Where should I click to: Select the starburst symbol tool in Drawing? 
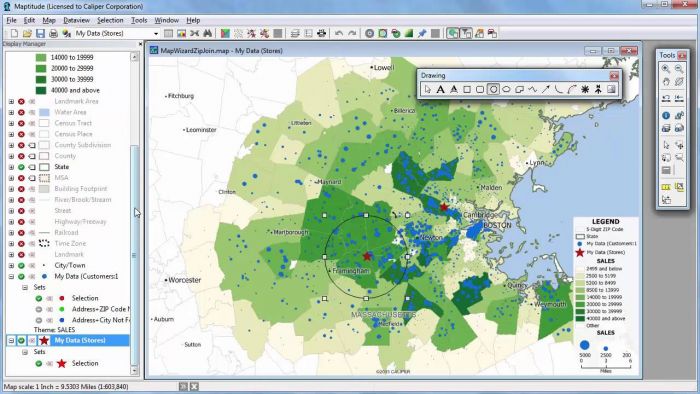pos(585,89)
